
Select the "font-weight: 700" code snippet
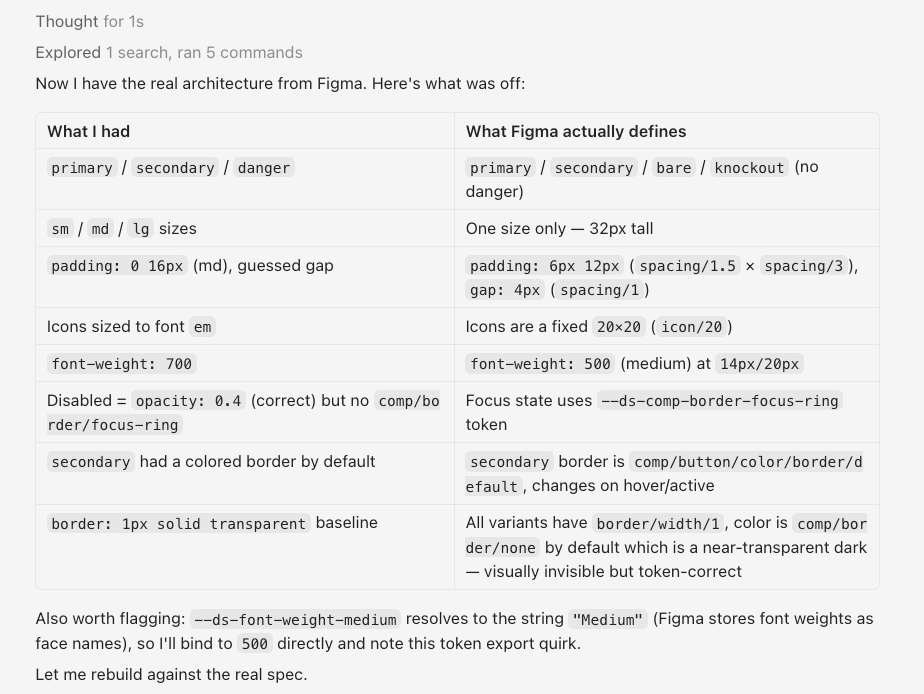(x=121, y=364)
